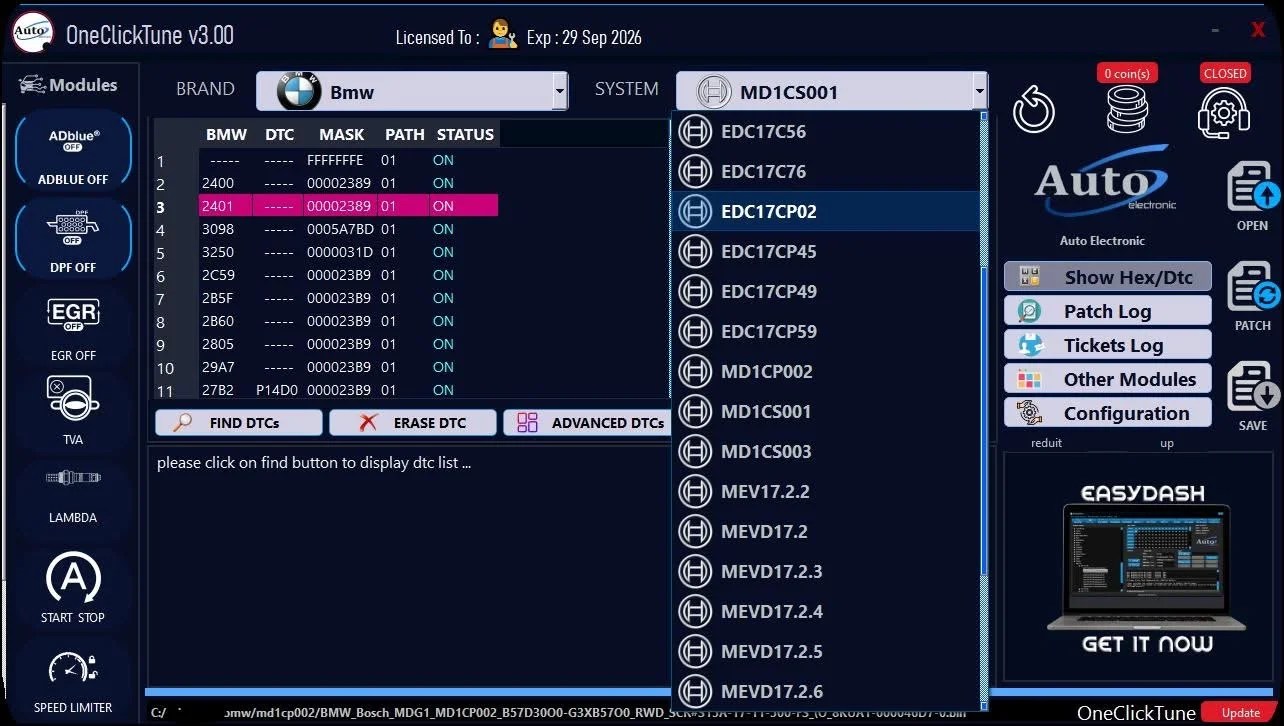Click the 'reduit' label
This screenshot has width=1284, height=726.
click(x=1047, y=443)
